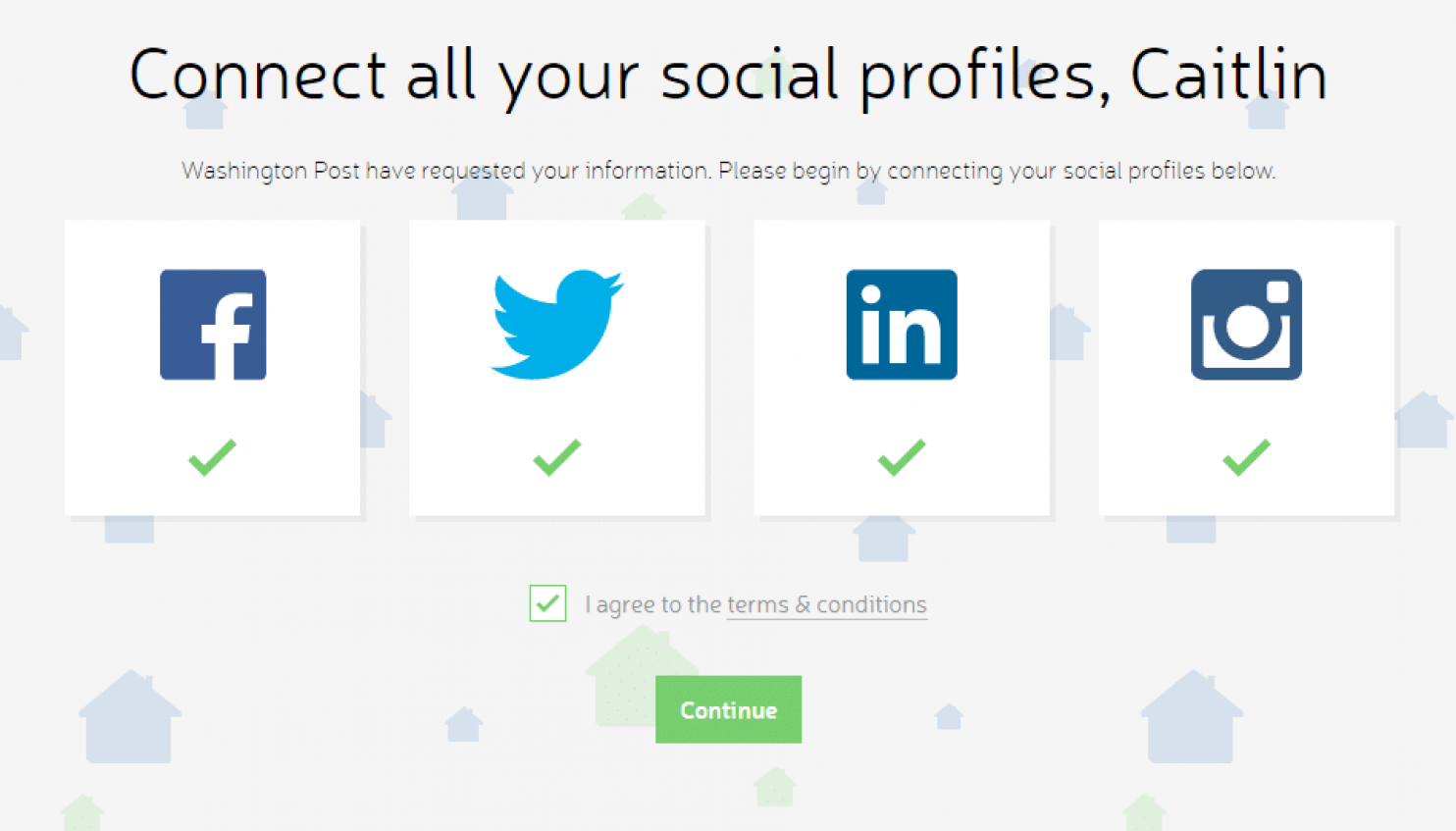The image size is (1456, 831).
Task: Click the "I agree to the" label text
Action: (x=653, y=605)
